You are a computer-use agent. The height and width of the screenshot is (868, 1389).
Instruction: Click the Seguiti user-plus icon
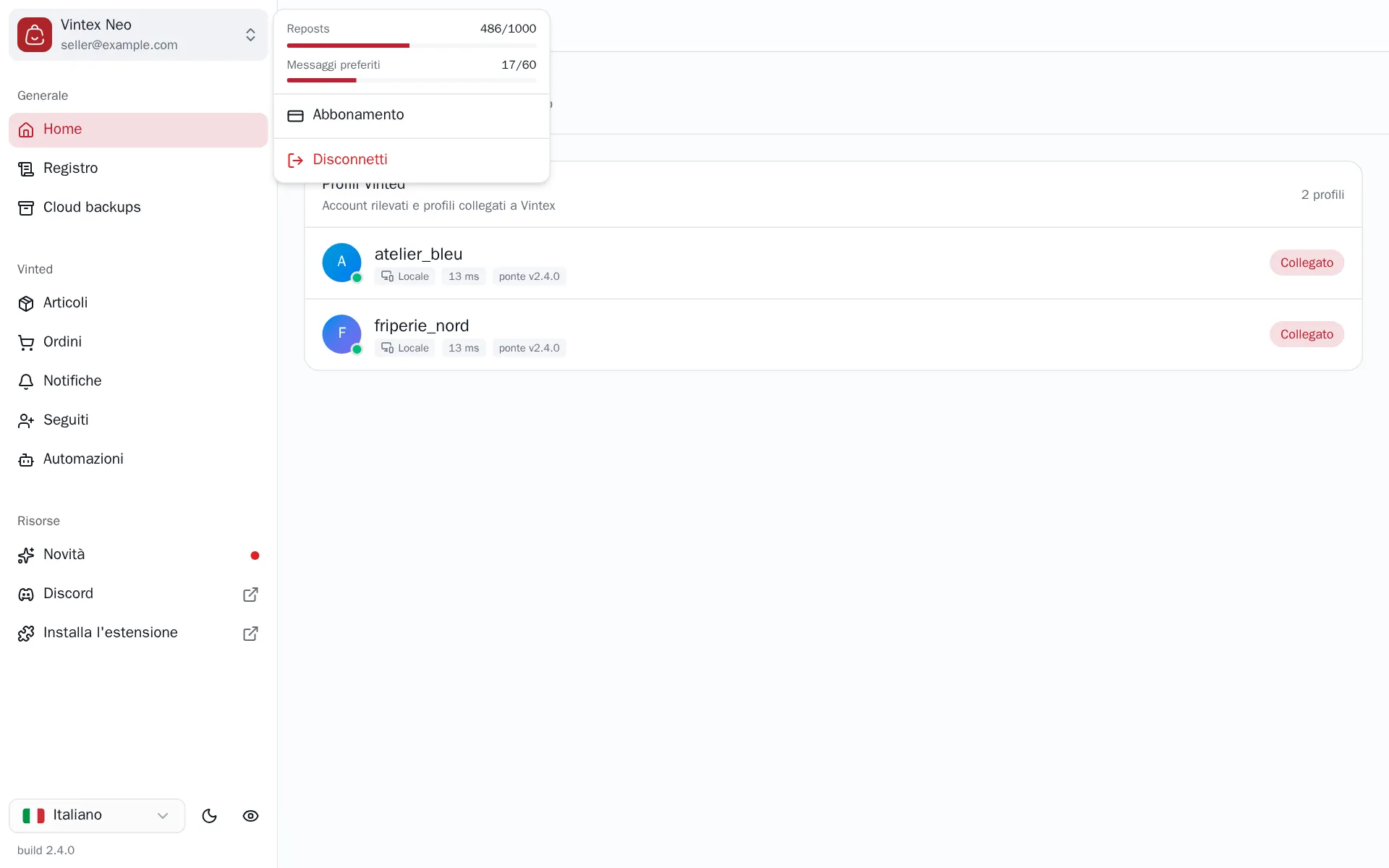(26, 420)
